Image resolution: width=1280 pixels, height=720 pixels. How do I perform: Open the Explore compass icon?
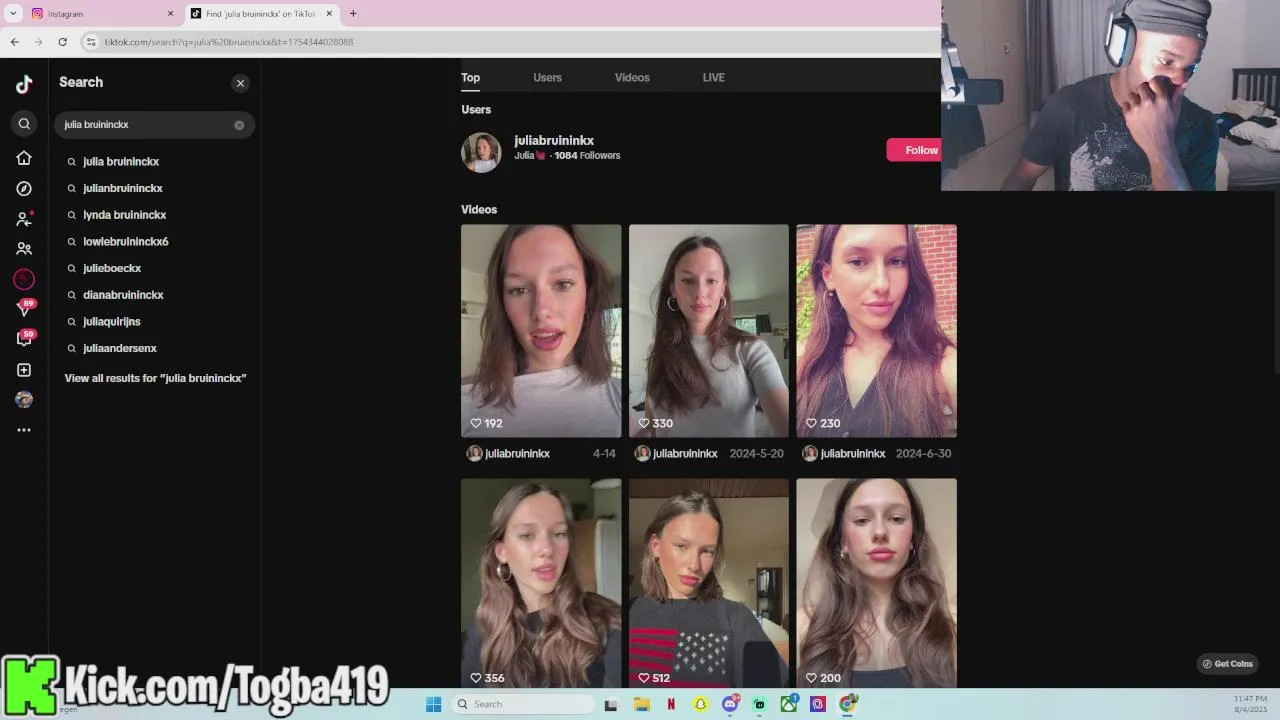pos(24,188)
